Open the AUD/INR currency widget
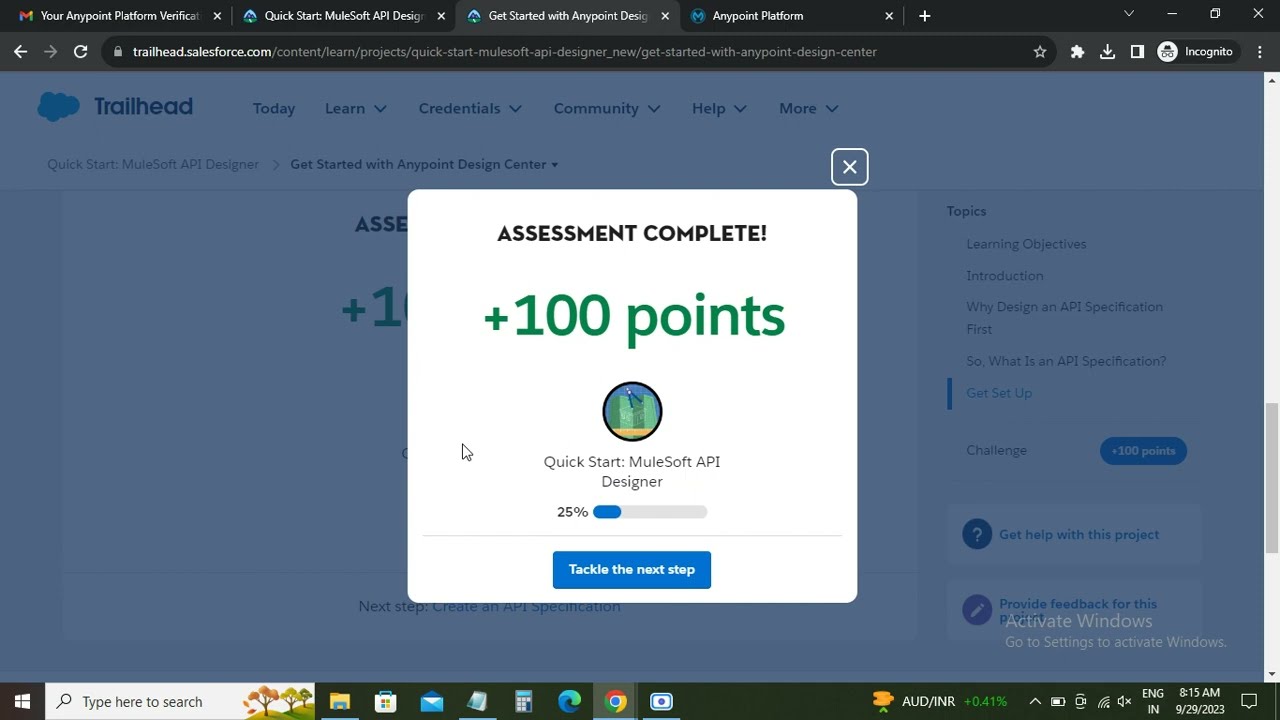 coord(939,701)
